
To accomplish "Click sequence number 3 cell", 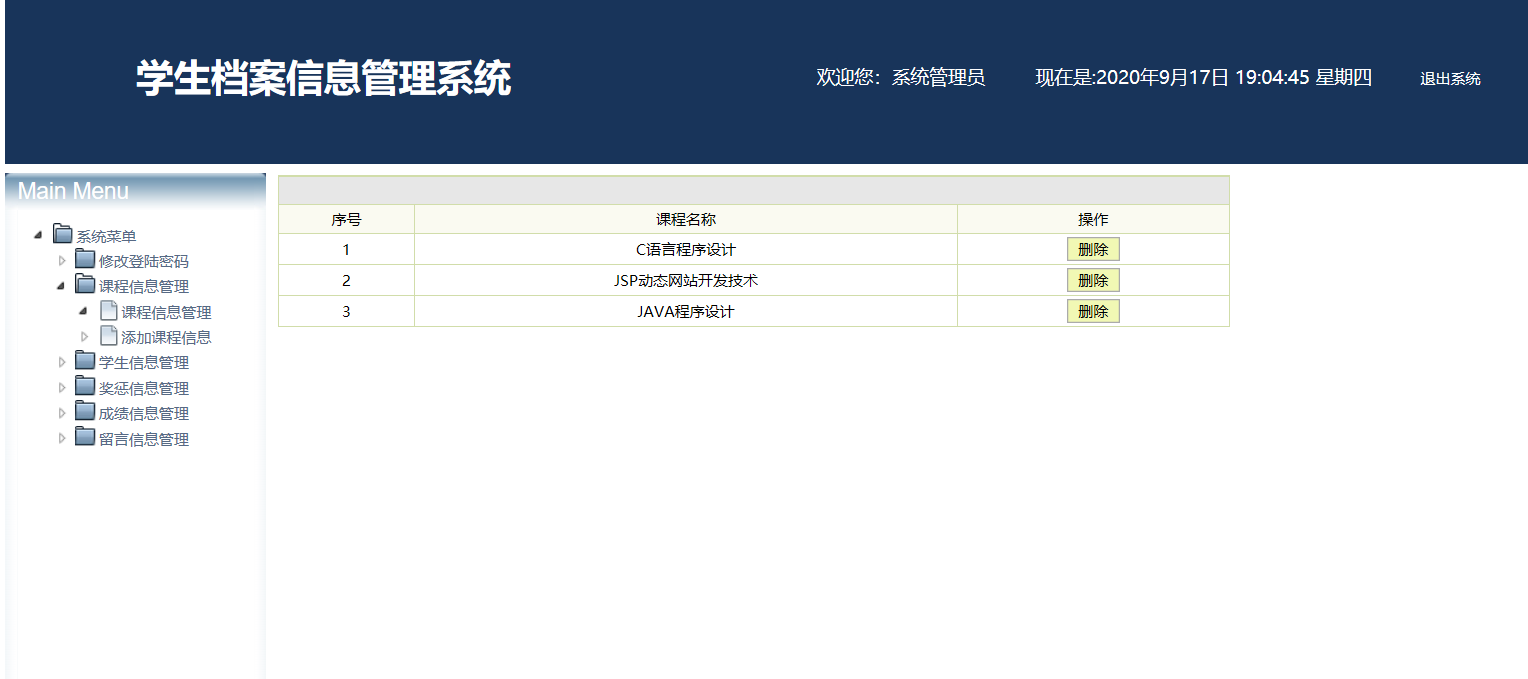I will [x=346, y=312].
